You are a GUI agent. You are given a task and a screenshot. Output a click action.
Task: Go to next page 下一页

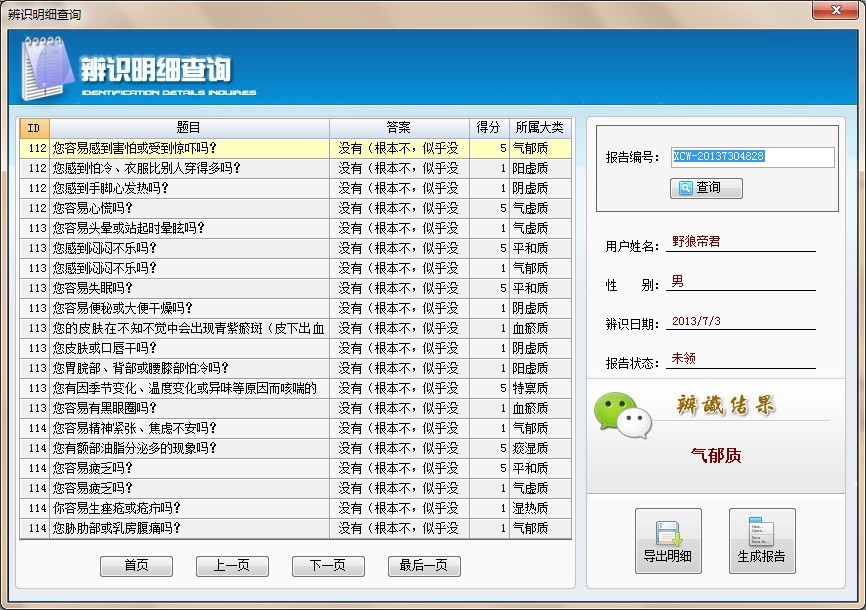tap(328, 566)
